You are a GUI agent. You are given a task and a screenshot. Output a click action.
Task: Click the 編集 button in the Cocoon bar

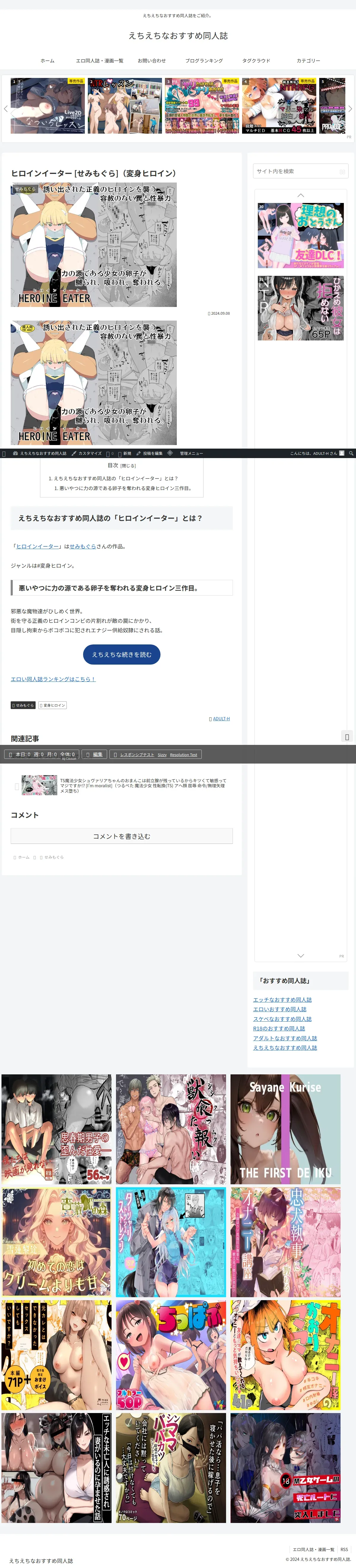tap(94, 755)
